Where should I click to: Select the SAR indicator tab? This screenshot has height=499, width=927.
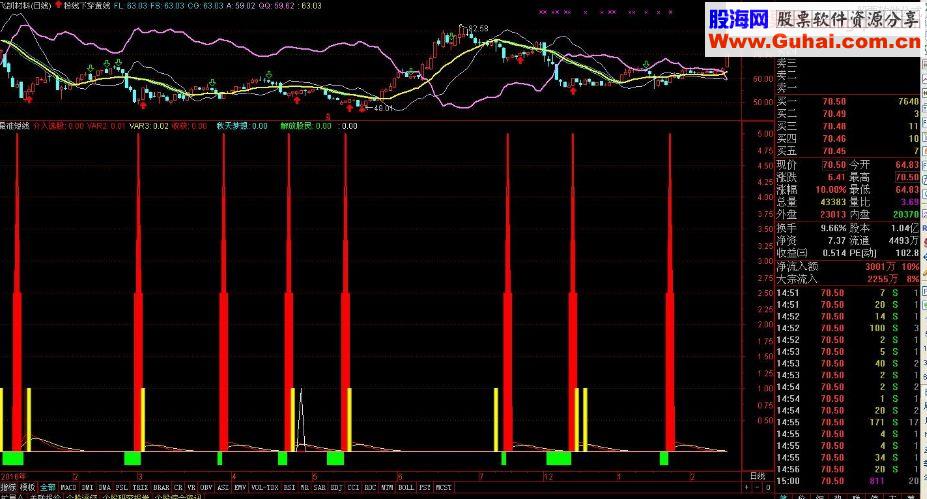320,488
